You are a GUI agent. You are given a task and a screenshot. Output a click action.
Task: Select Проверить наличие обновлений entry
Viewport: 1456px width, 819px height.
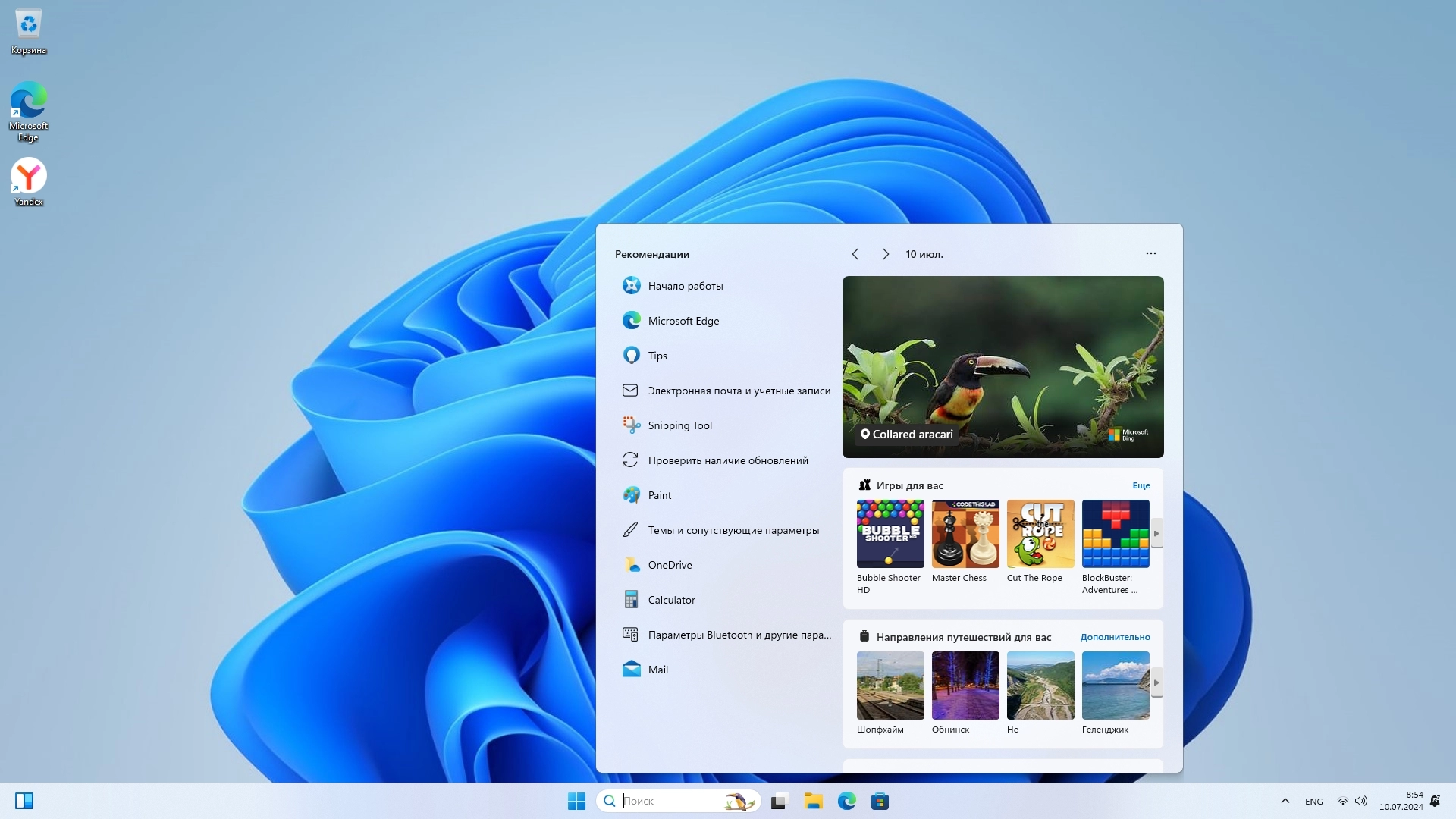(x=727, y=460)
